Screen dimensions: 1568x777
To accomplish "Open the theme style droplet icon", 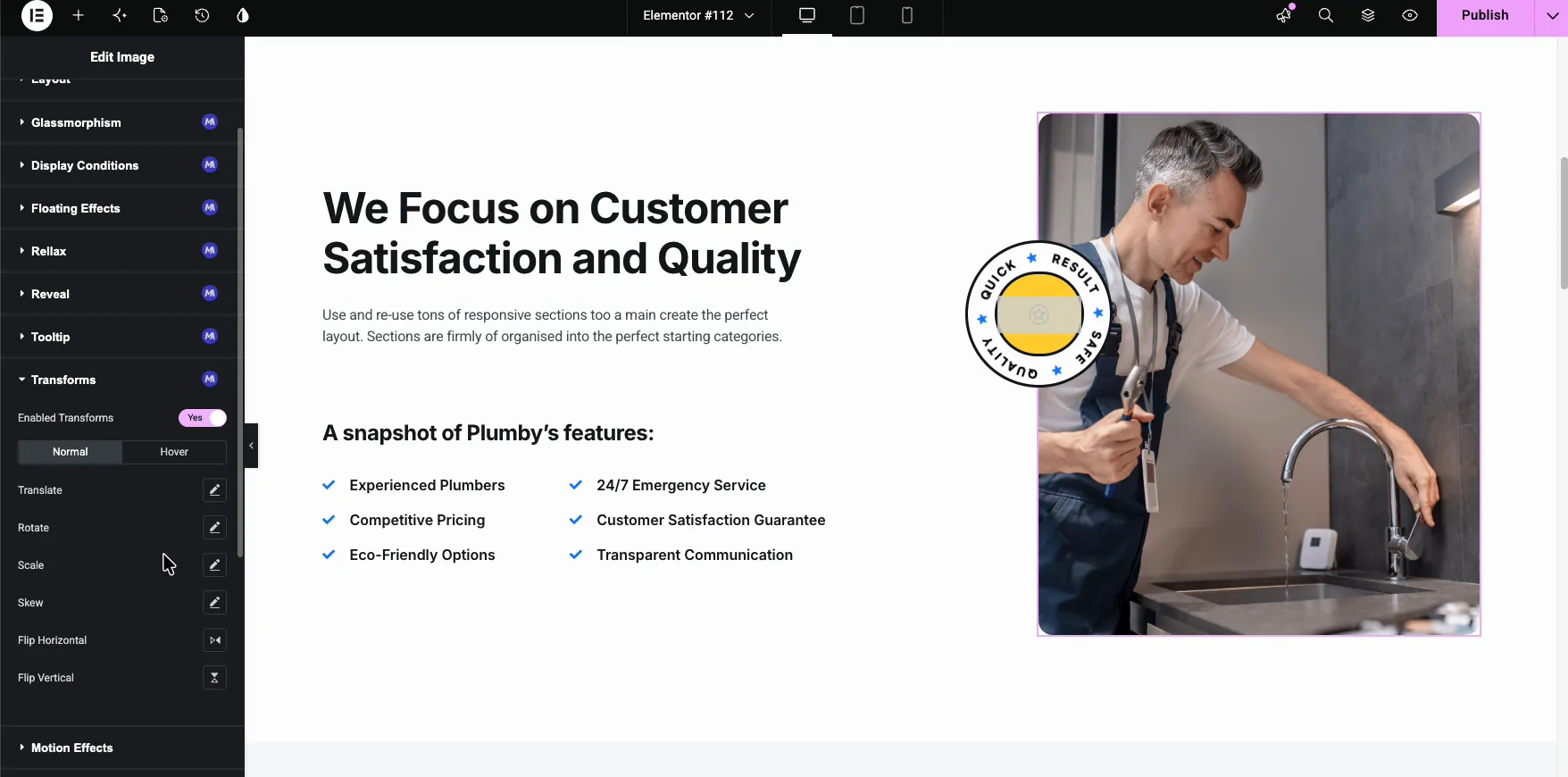I will [243, 15].
